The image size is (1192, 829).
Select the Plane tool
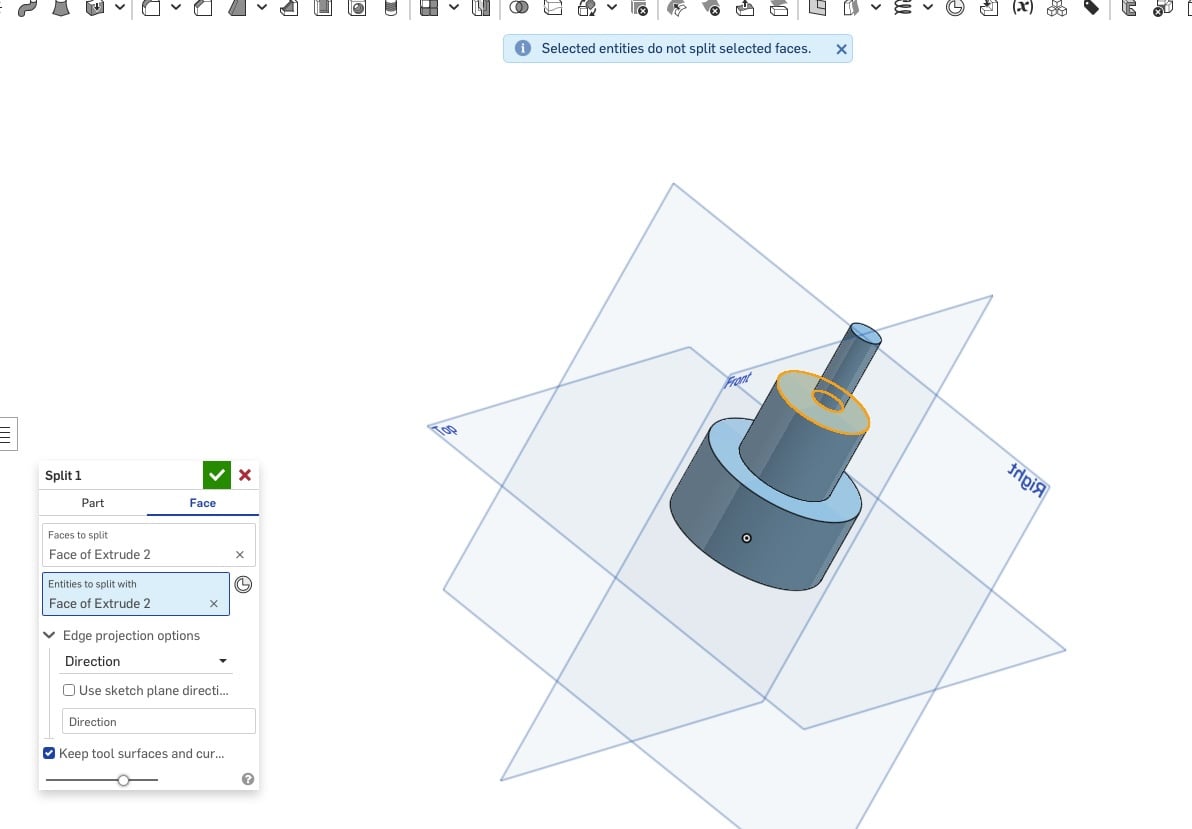click(x=817, y=8)
